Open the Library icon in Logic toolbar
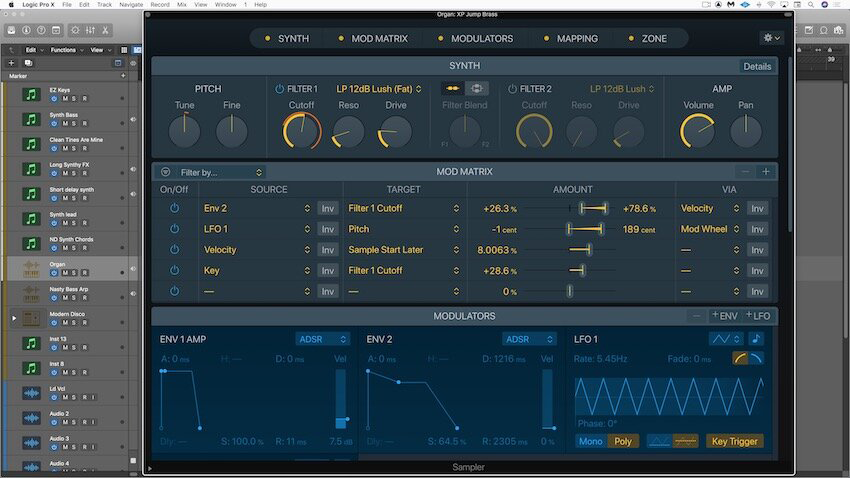Viewport: 850px width, 478px height. pyautogui.click(x=11, y=30)
